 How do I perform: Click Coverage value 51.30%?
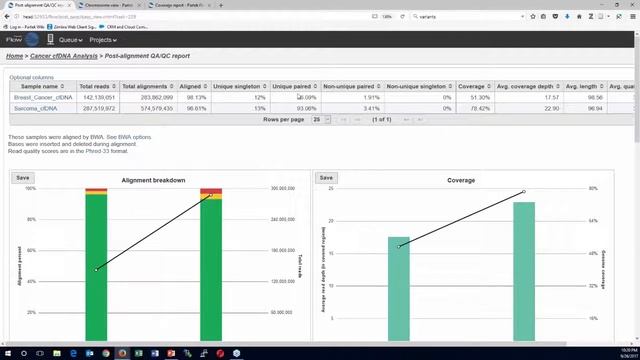(x=480, y=98)
